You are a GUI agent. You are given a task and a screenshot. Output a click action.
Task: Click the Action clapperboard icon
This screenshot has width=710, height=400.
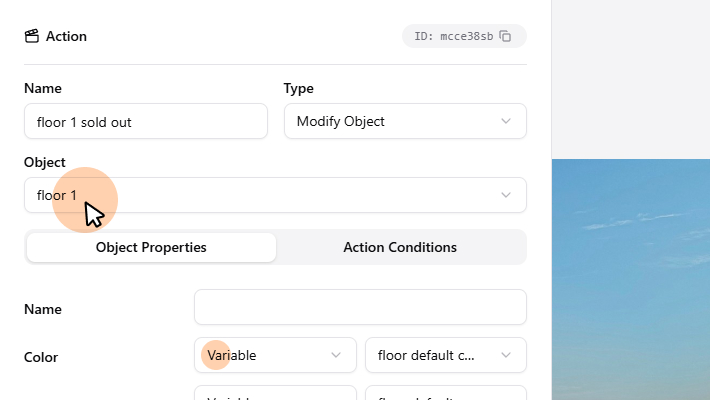point(32,36)
